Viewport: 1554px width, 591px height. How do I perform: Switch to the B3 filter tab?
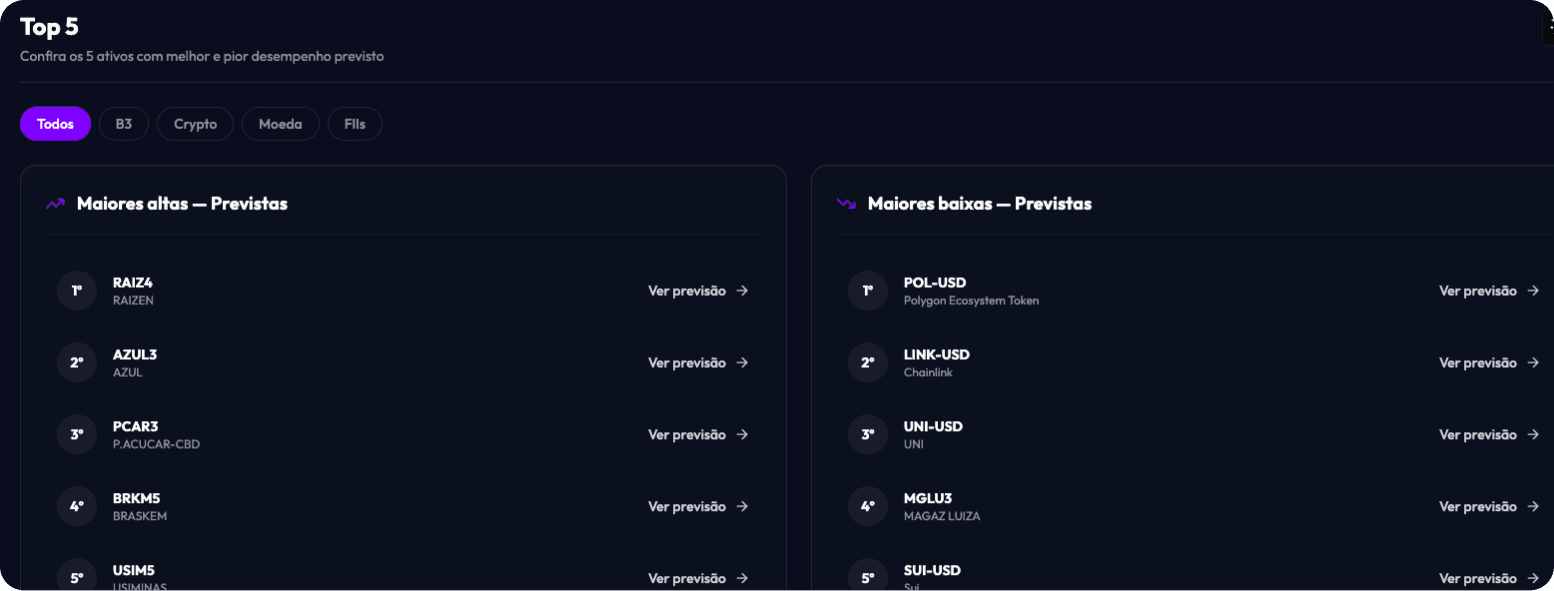coord(124,124)
